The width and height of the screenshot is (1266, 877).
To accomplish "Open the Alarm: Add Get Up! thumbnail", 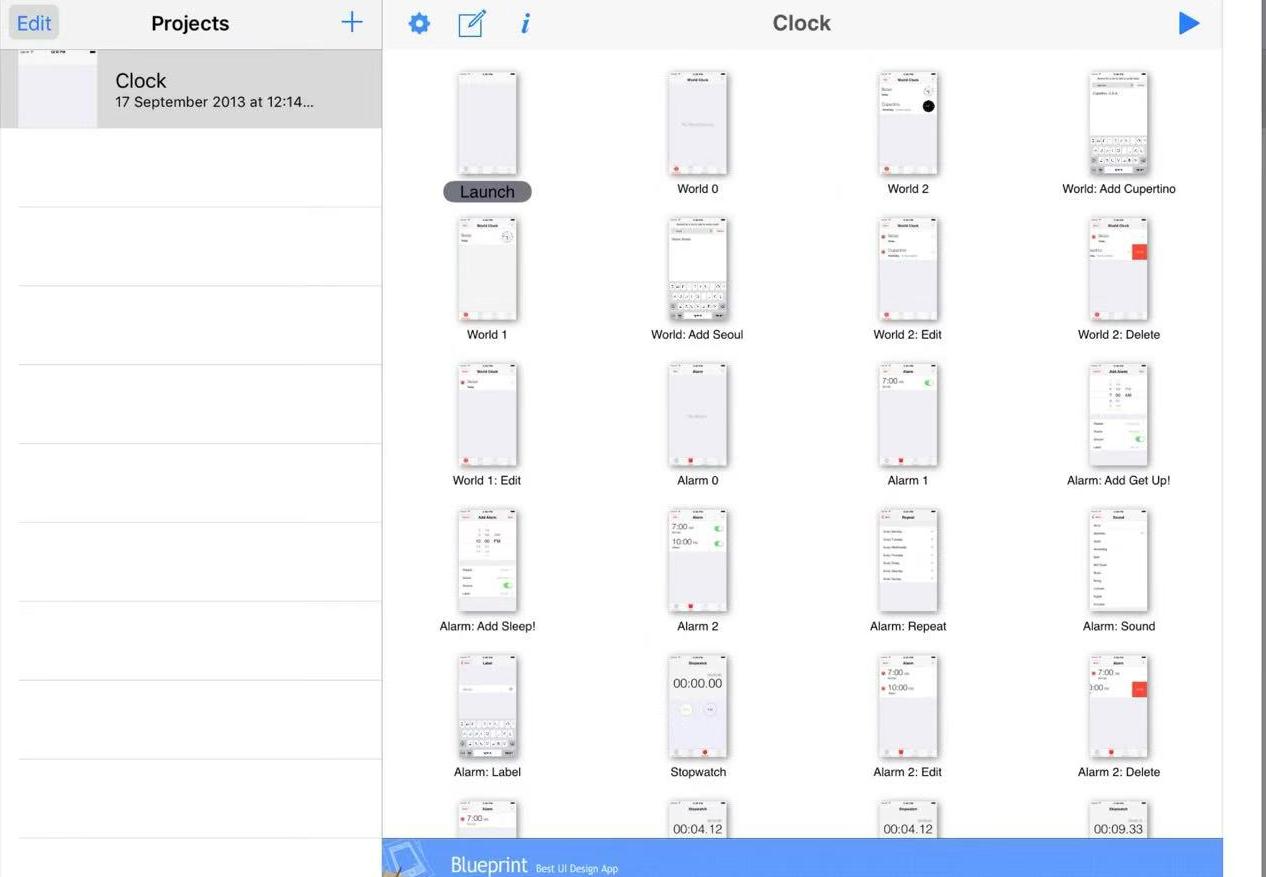I will 1118,414.
